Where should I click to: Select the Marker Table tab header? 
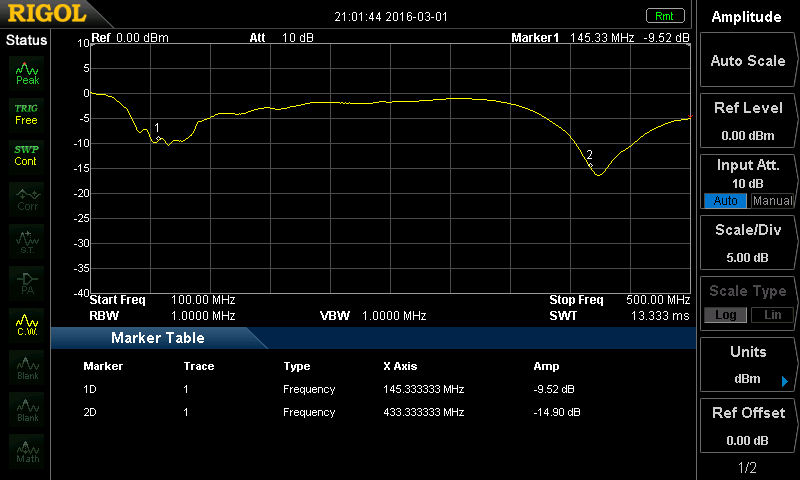tap(158, 338)
